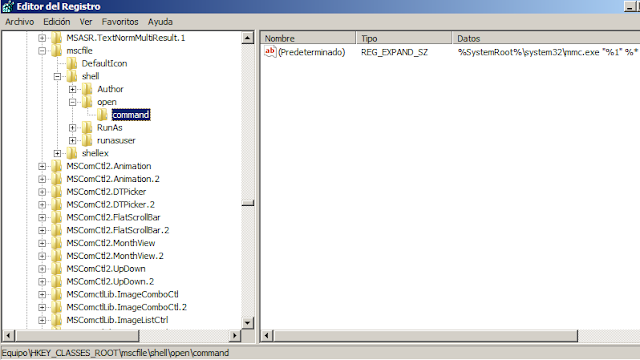Sort by the Nombre column header
This screenshot has width=640, height=360.
coord(308,38)
